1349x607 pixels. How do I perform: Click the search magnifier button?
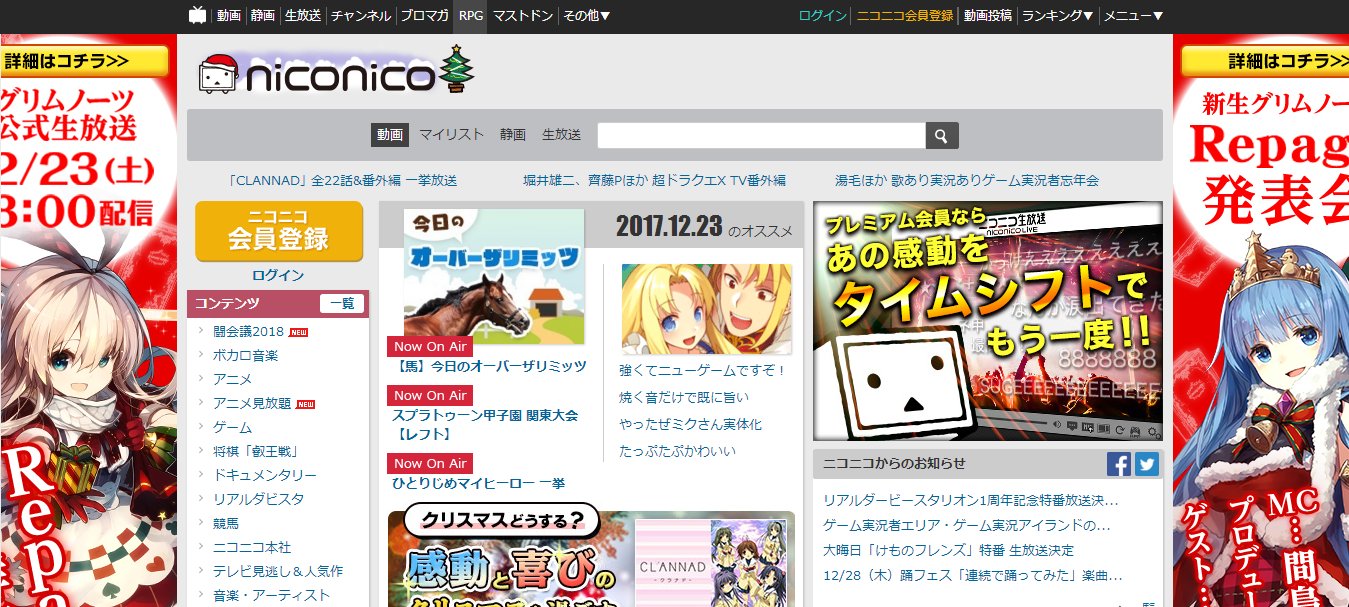coord(942,135)
